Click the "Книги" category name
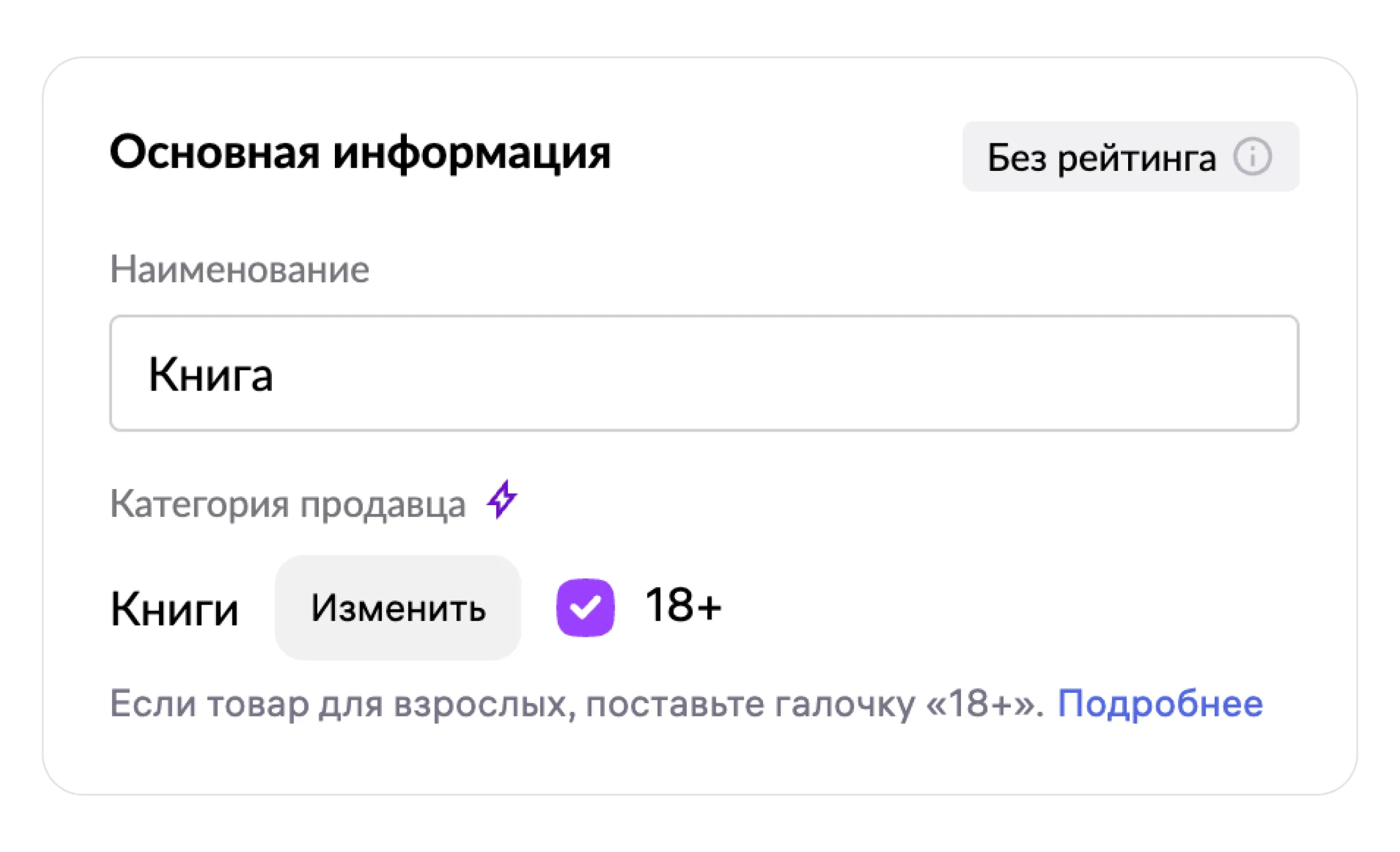 click(x=174, y=609)
